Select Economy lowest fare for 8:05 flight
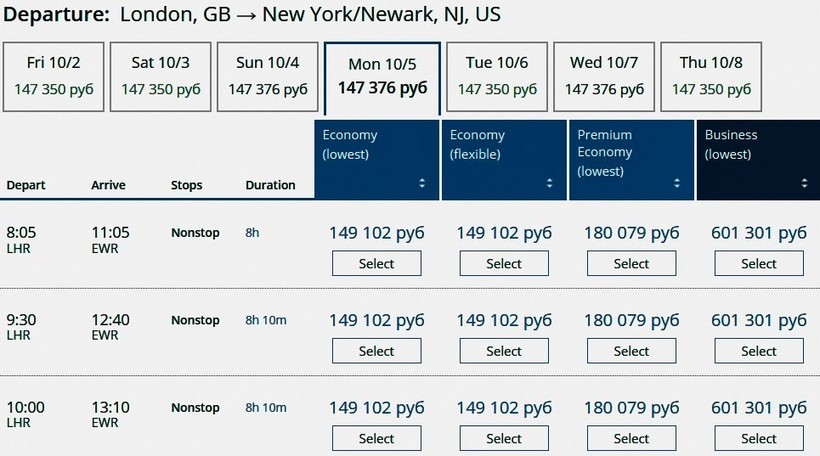 376,264
